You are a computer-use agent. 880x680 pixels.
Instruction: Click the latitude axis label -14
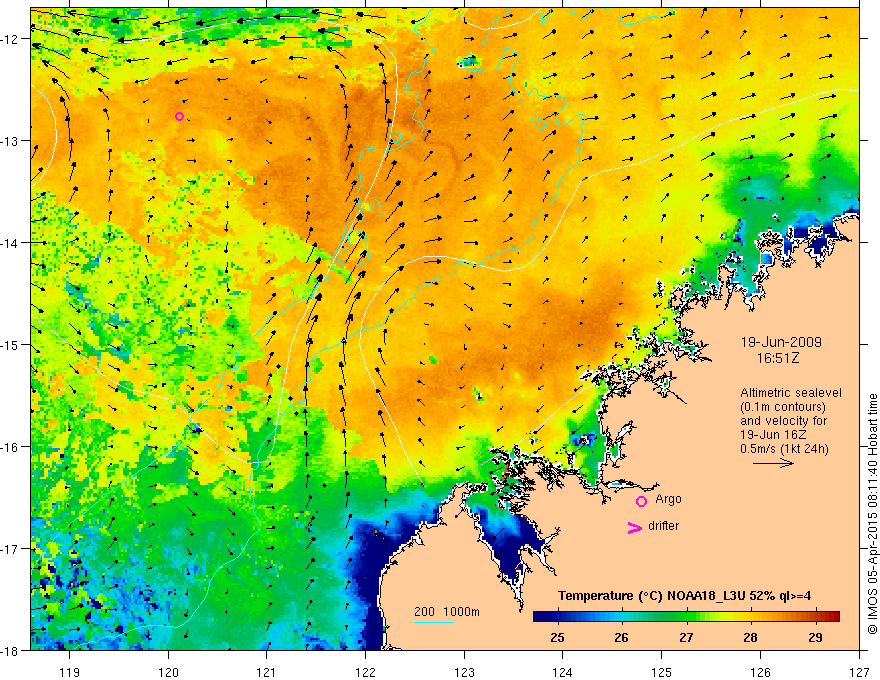(x=10, y=243)
